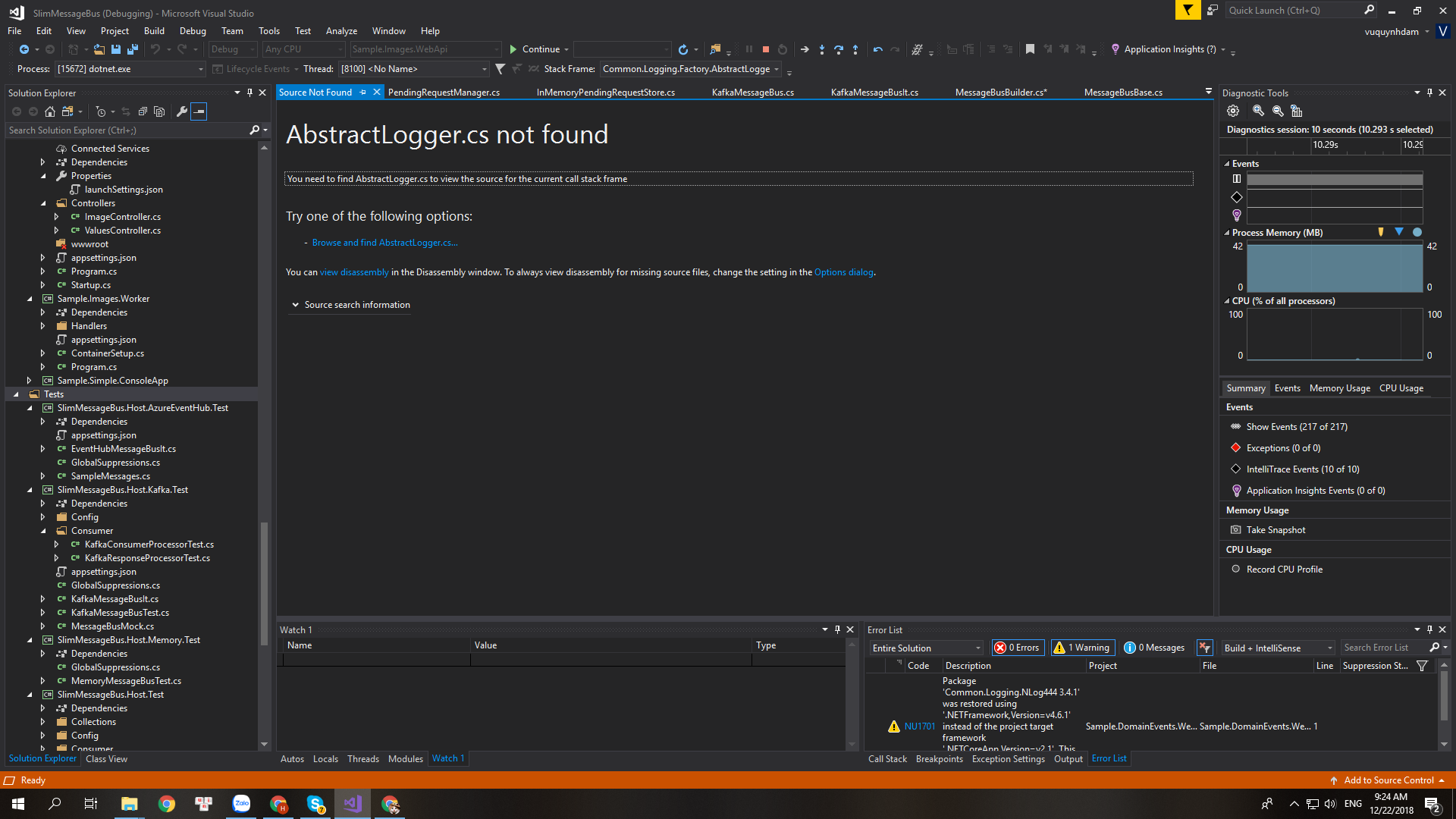Open the Build + IntelliSense dropdown
The height and width of the screenshot is (819, 1456).
[1278, 648]
